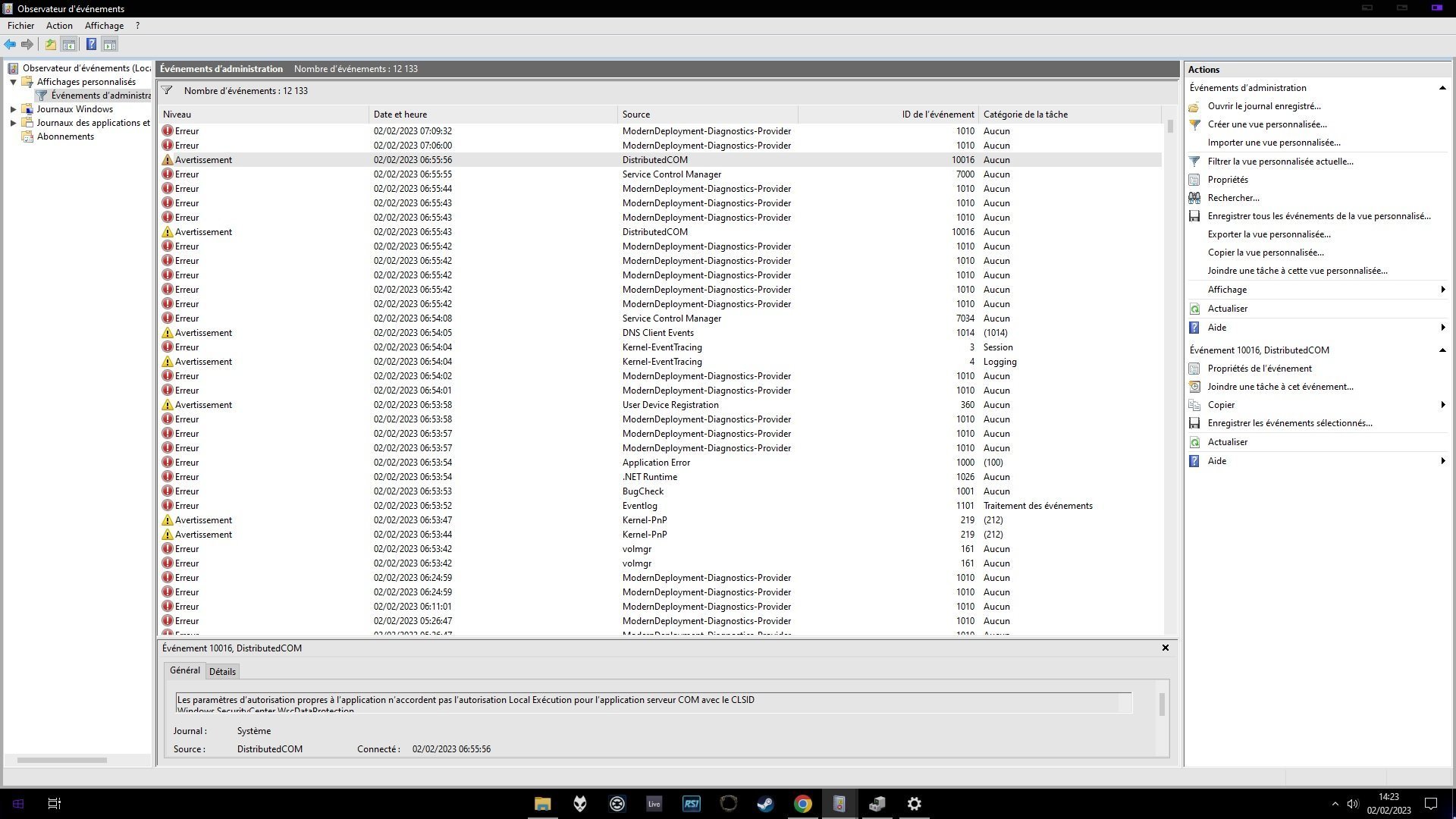The image size is (1456, 819).
Task: Collapse Événements d'administration actions section
Action: 1442,88
